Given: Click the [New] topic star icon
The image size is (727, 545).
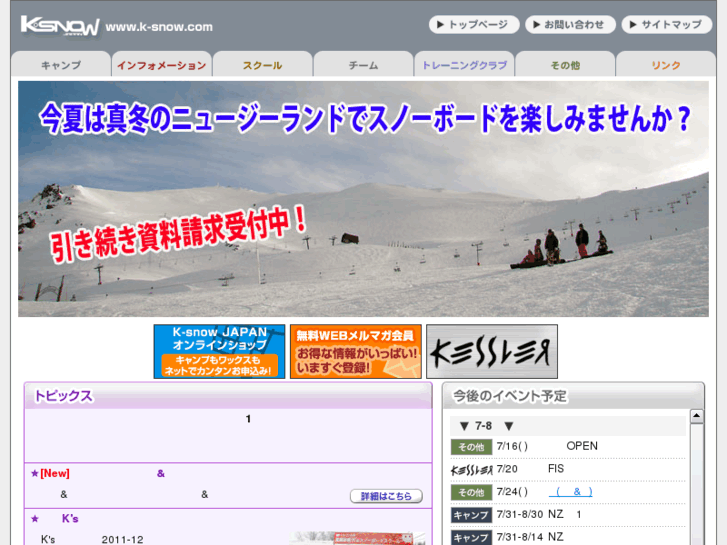Looking at the screenshot, I should (35, 474).
